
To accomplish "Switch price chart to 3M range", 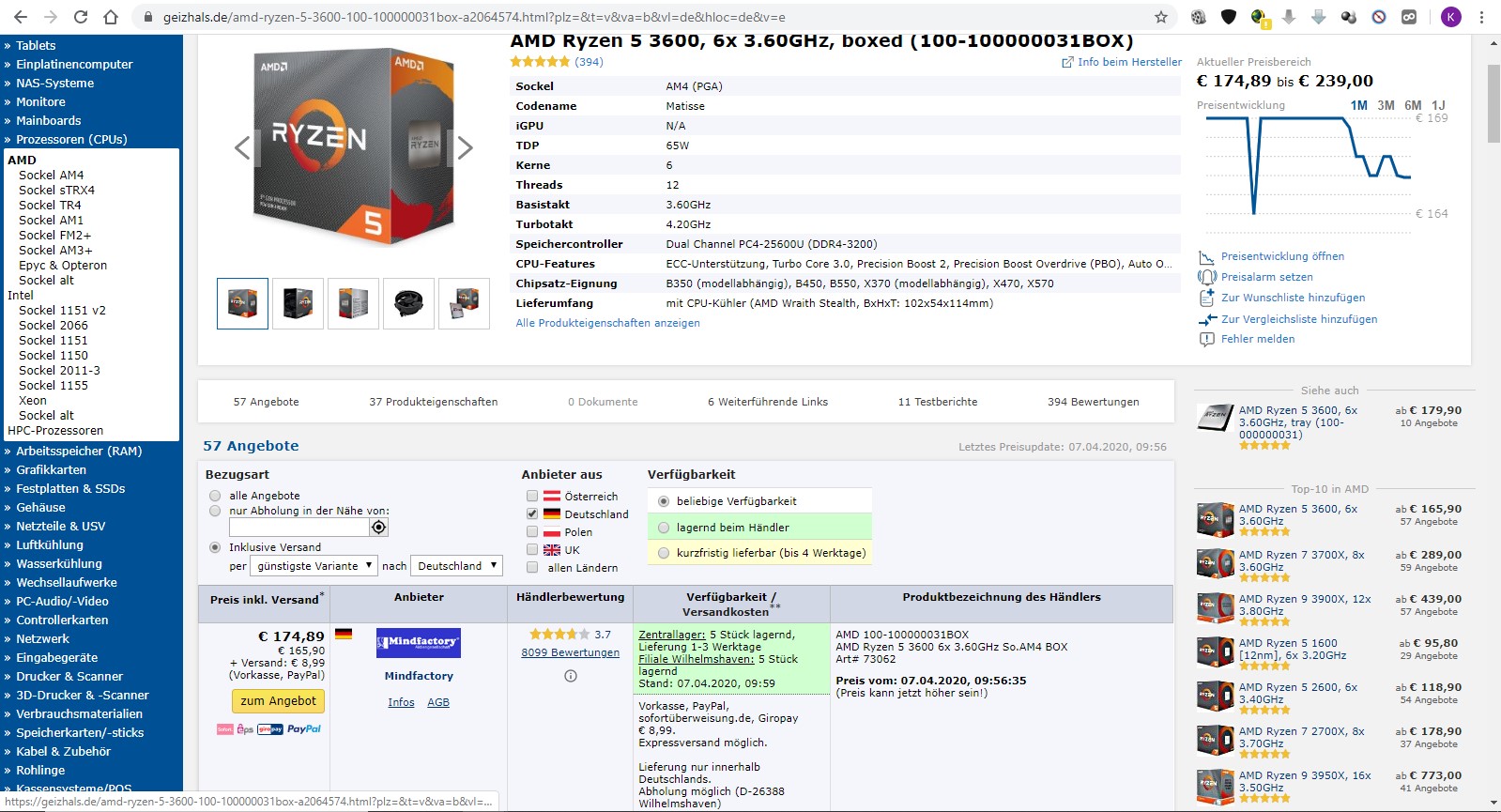I will [x=1386, y=105].
